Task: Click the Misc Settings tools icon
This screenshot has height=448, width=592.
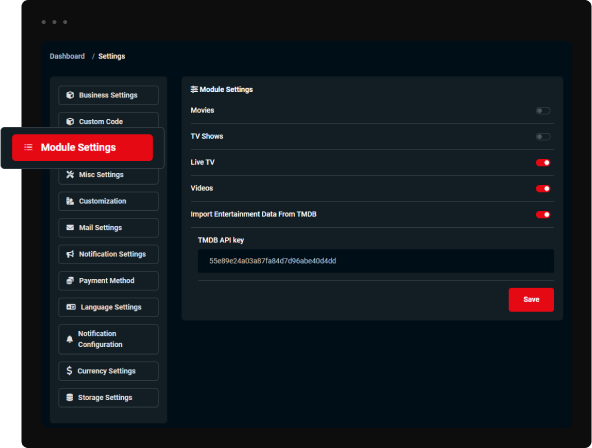Action: [x=70, y=174]
